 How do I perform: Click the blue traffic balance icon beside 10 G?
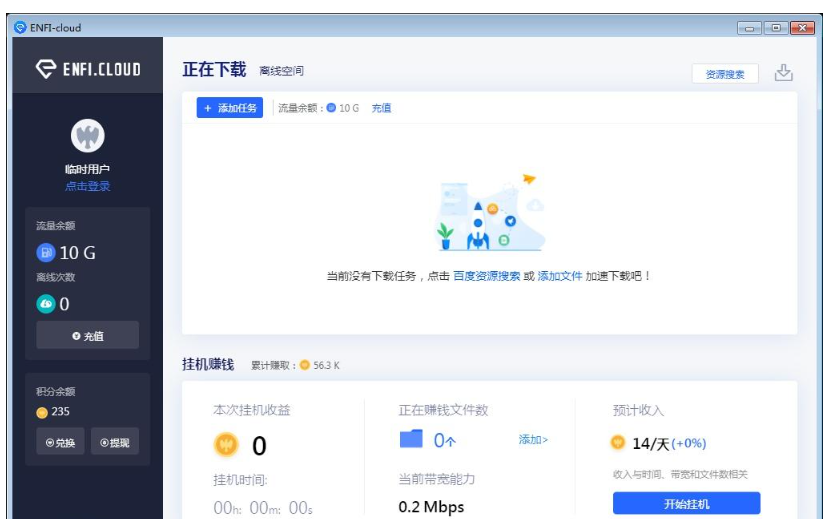coord(46,253)
